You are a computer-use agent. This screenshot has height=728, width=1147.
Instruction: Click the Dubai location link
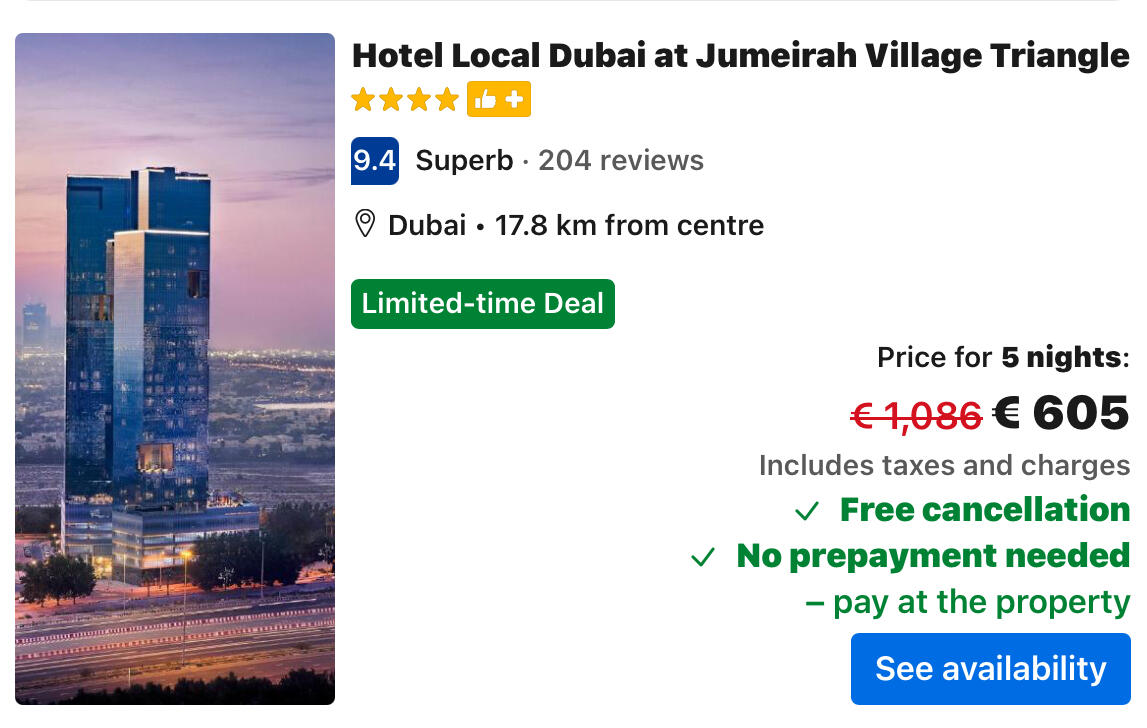[427, 225]
